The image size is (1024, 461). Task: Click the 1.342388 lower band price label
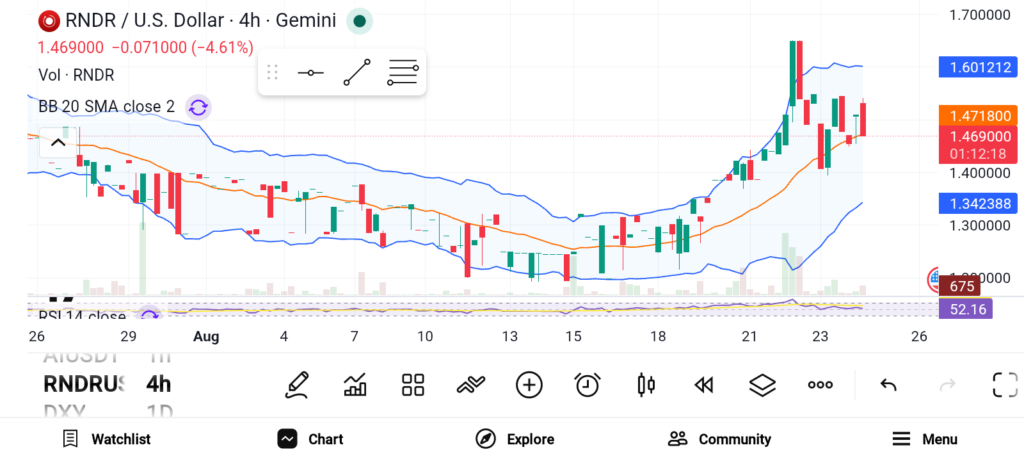pos(978,204)
